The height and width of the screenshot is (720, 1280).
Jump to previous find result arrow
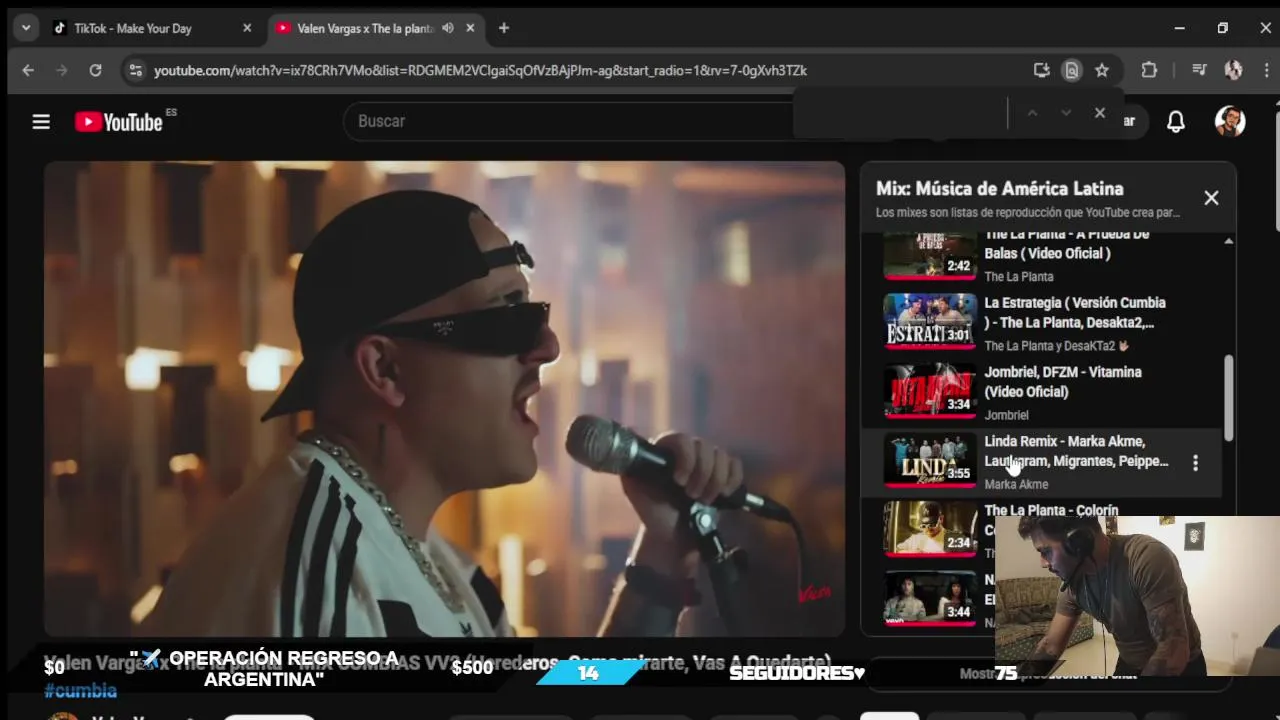coord(1032,113)
